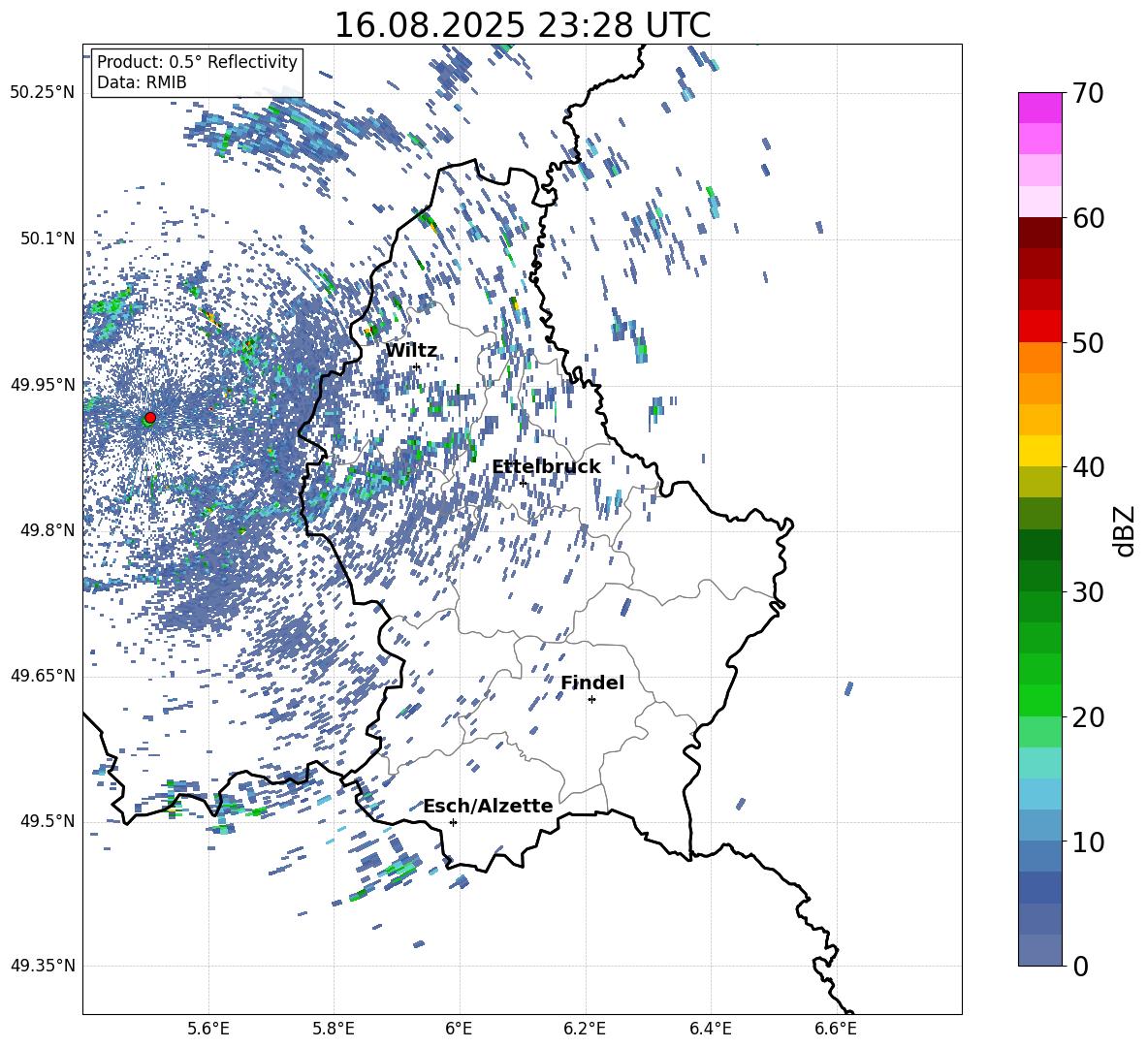Image resolution: width=1148 pixels, height=1048 pixels.
Task: Click the dBZ colorbar label
Action: pyautogui.click(x=1126, y=530)
